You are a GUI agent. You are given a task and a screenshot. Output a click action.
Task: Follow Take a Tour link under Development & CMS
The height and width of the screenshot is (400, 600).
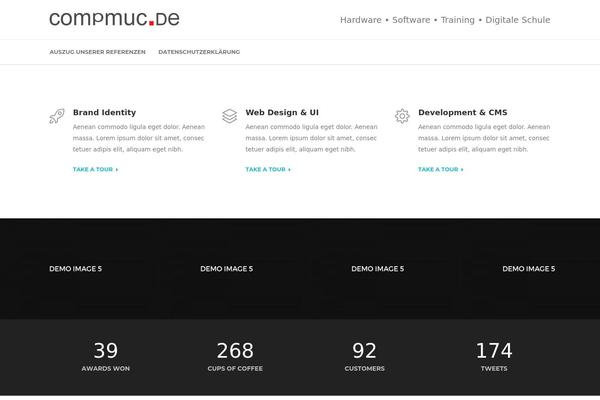[x=440, y=169]
